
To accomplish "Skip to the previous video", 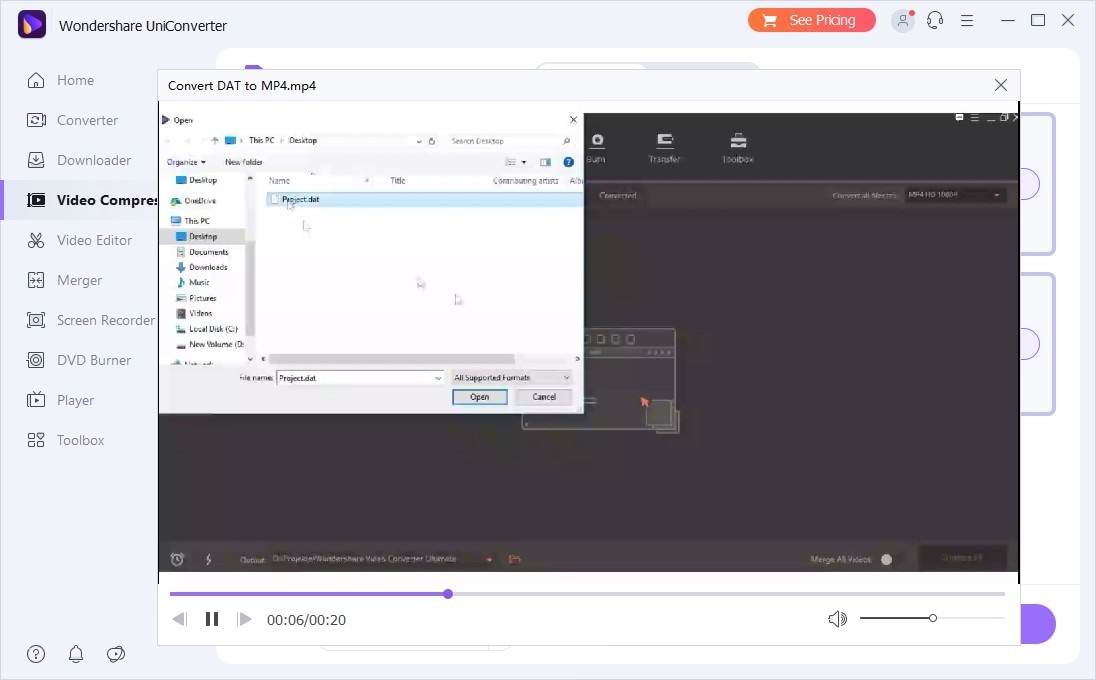I will [180, 619].
